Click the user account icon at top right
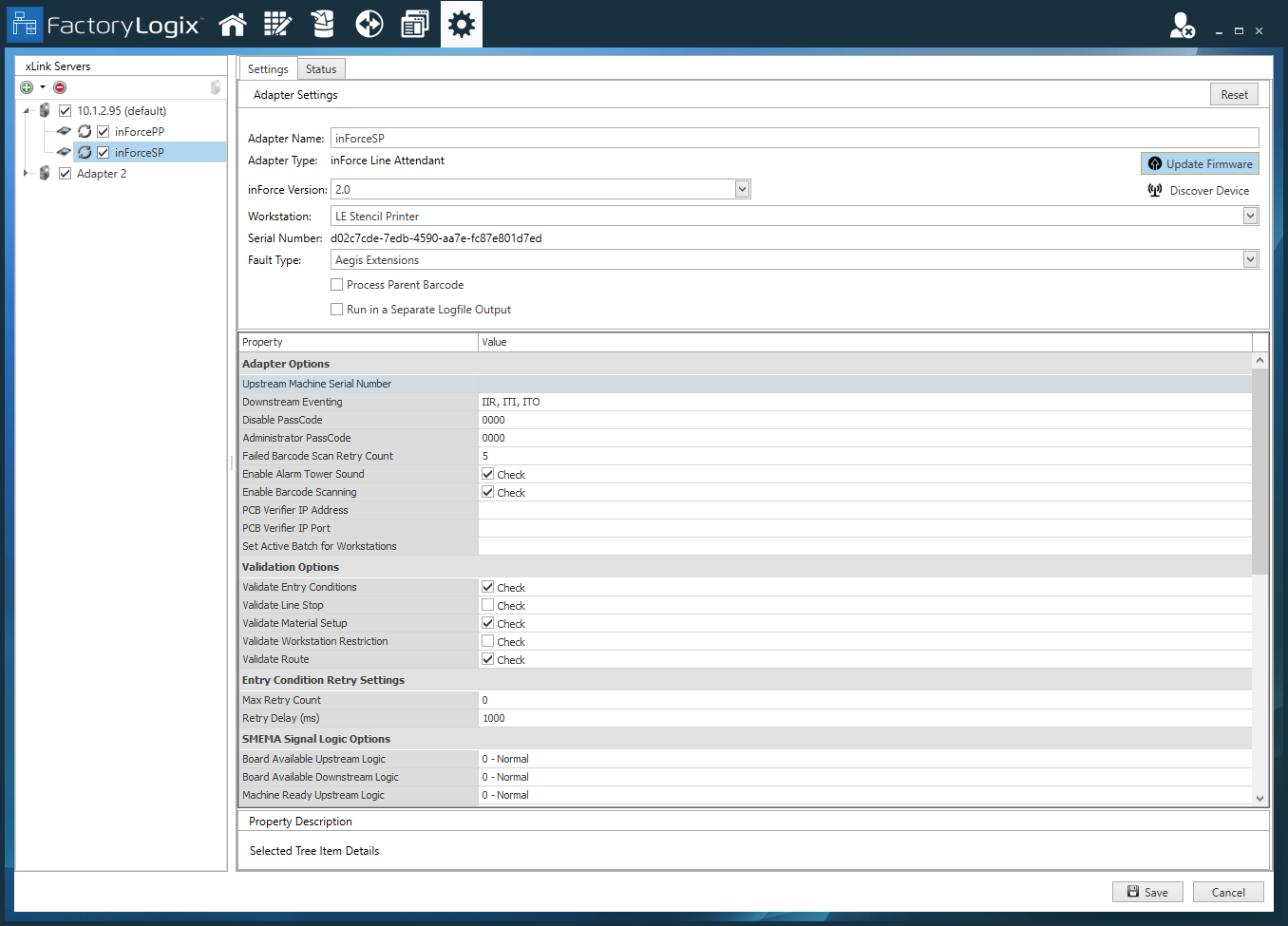 coord(1181,27)
